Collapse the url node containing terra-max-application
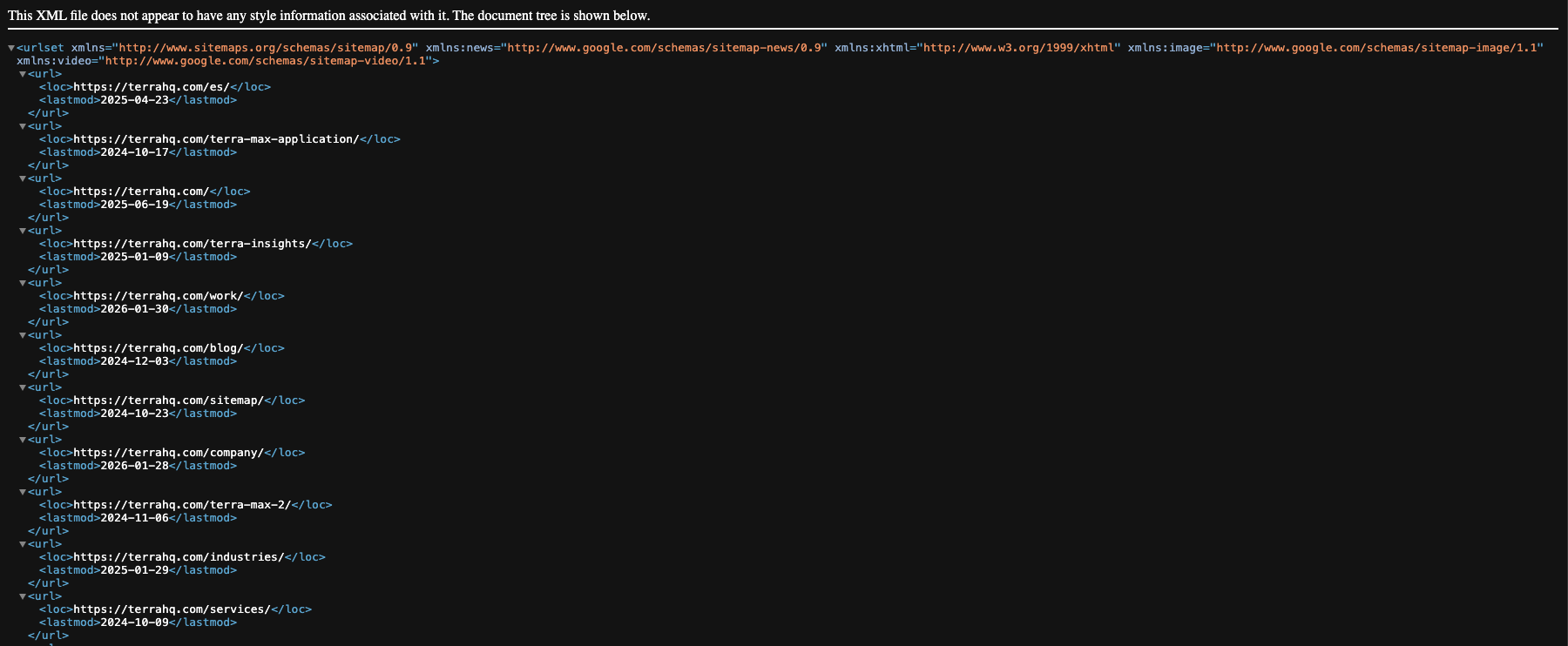This screenshot has height=646, width=1568. point(23,126)
